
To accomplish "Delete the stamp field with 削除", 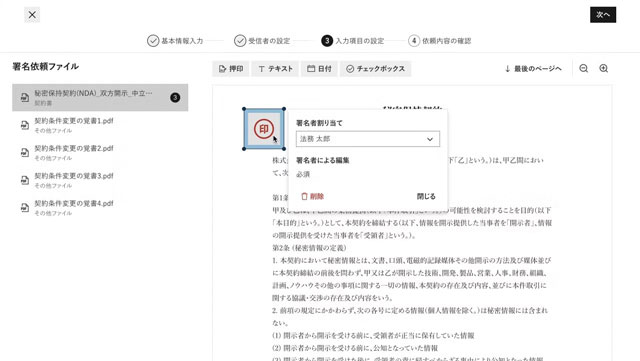I will tap(312, 196).
